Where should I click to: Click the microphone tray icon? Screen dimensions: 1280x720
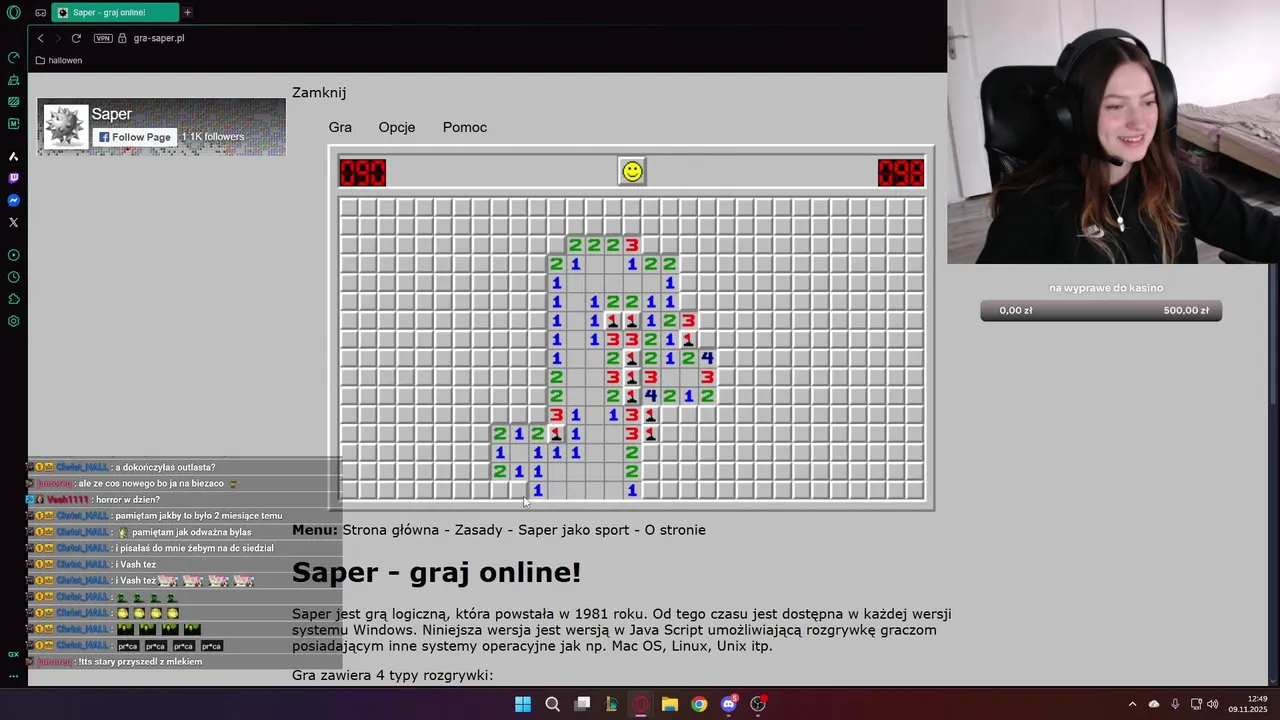(1175, 704)
